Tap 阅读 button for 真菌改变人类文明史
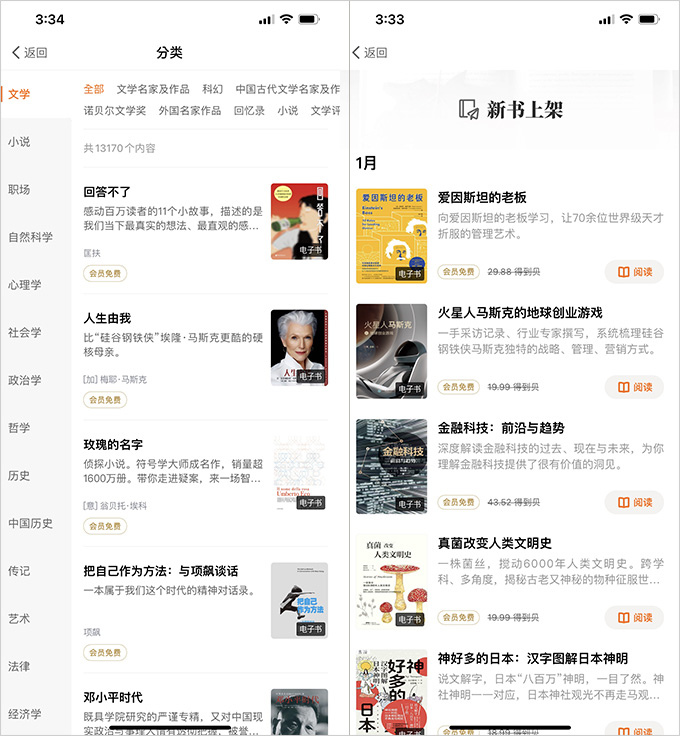The image size is (680, 736). pos(634,618)
